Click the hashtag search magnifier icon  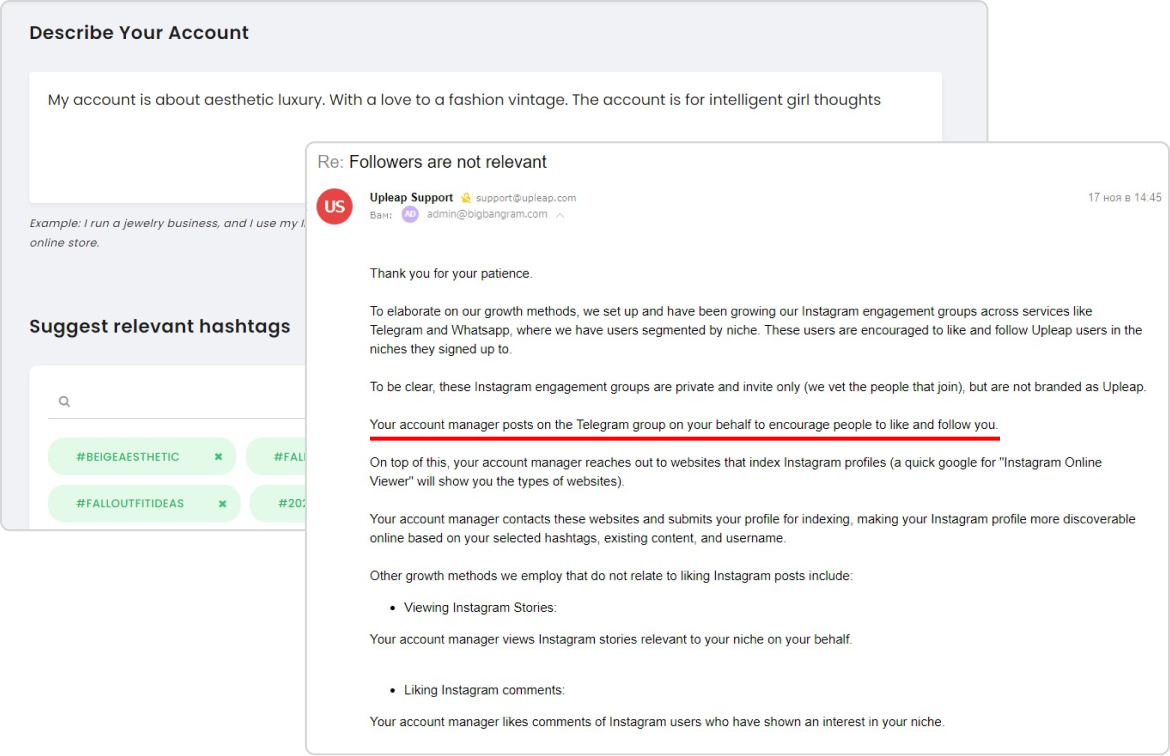coord(64,402)
